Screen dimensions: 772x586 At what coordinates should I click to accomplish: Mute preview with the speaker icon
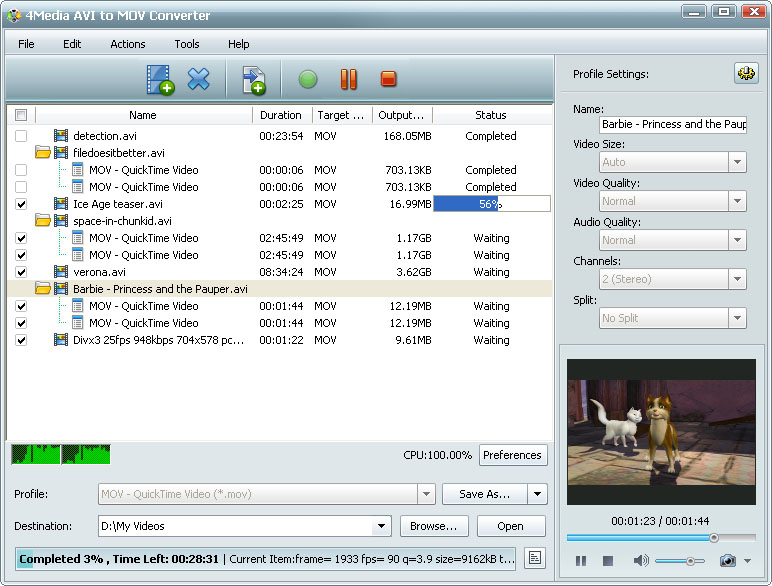tap(640, 561)
